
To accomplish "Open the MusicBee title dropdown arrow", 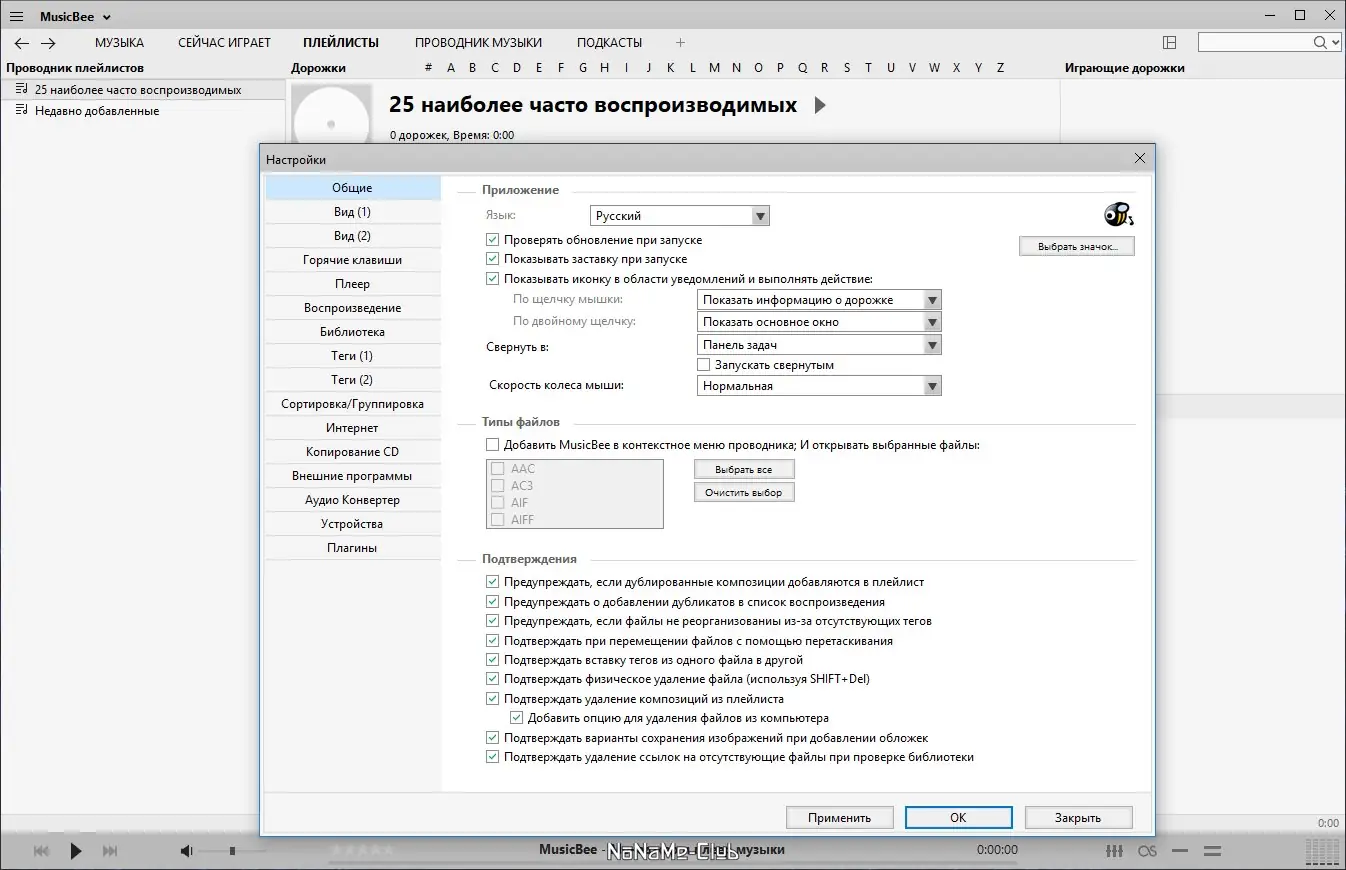I will (x=107, y=17).
